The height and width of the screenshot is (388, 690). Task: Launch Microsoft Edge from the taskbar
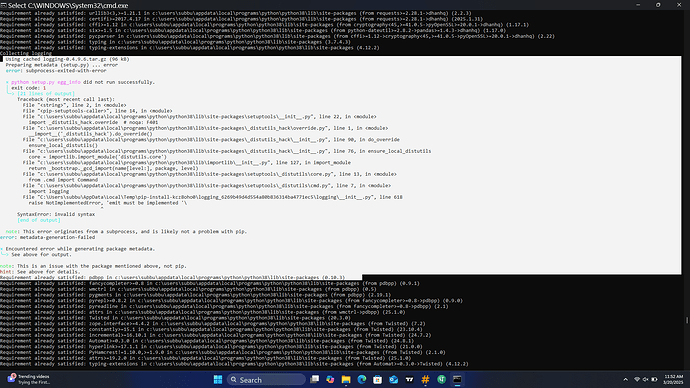pyautogui.click(x=362, y=380)
